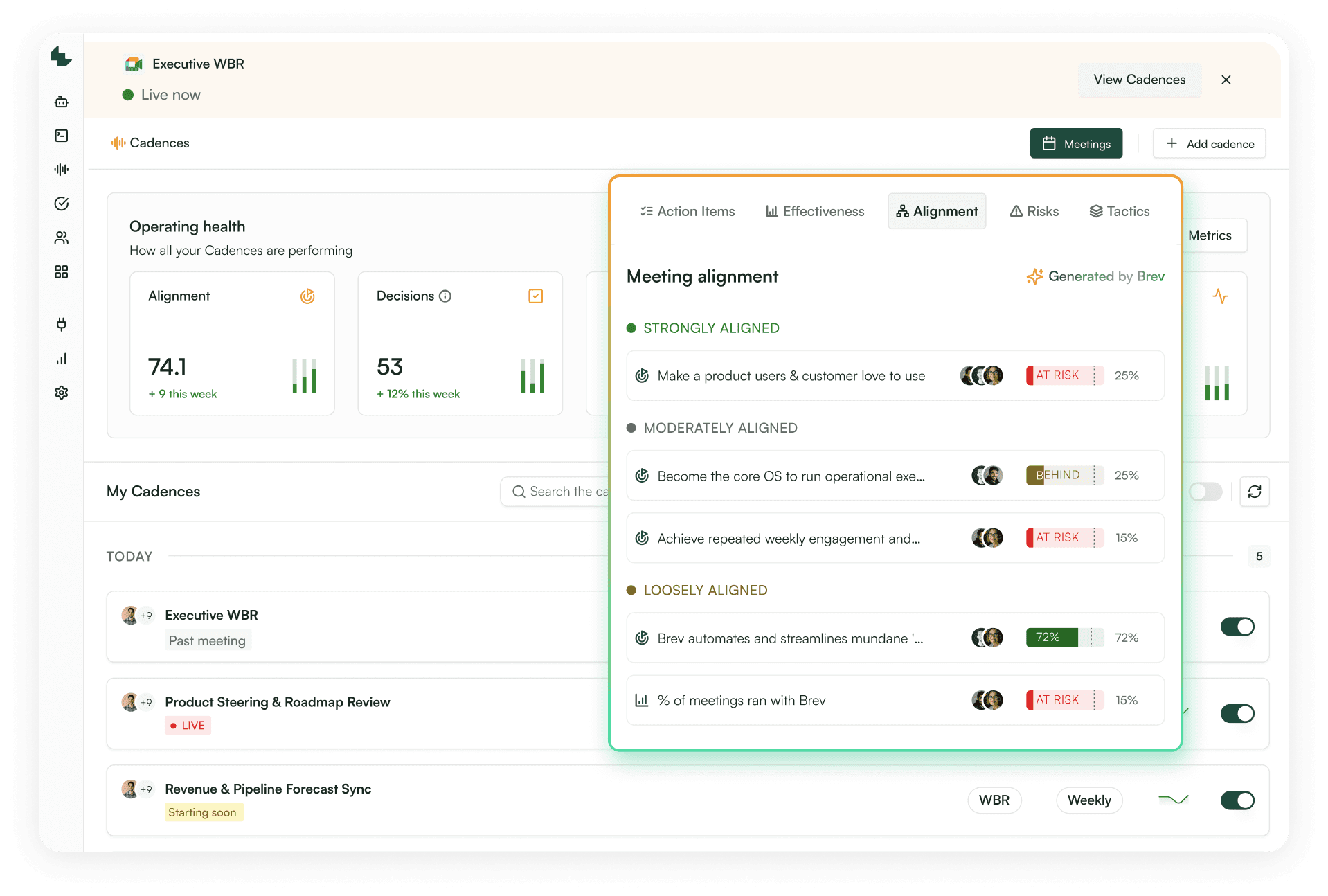Click the goal icon for Become the core OS

642,476
